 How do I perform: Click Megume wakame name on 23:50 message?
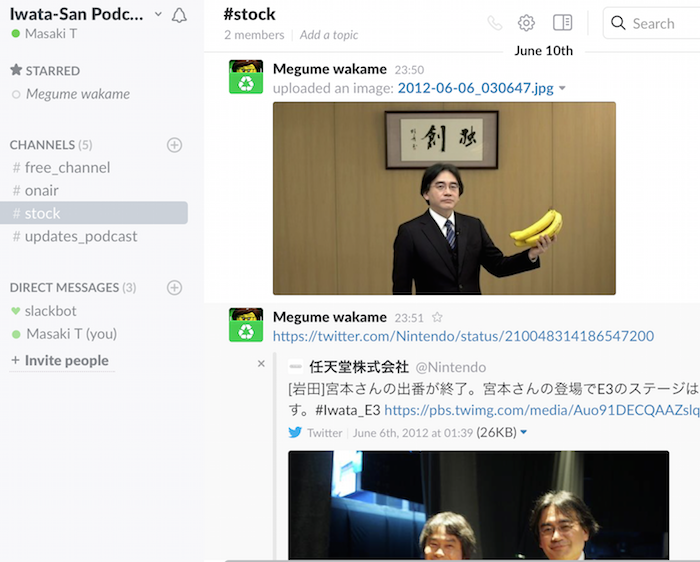330,69
